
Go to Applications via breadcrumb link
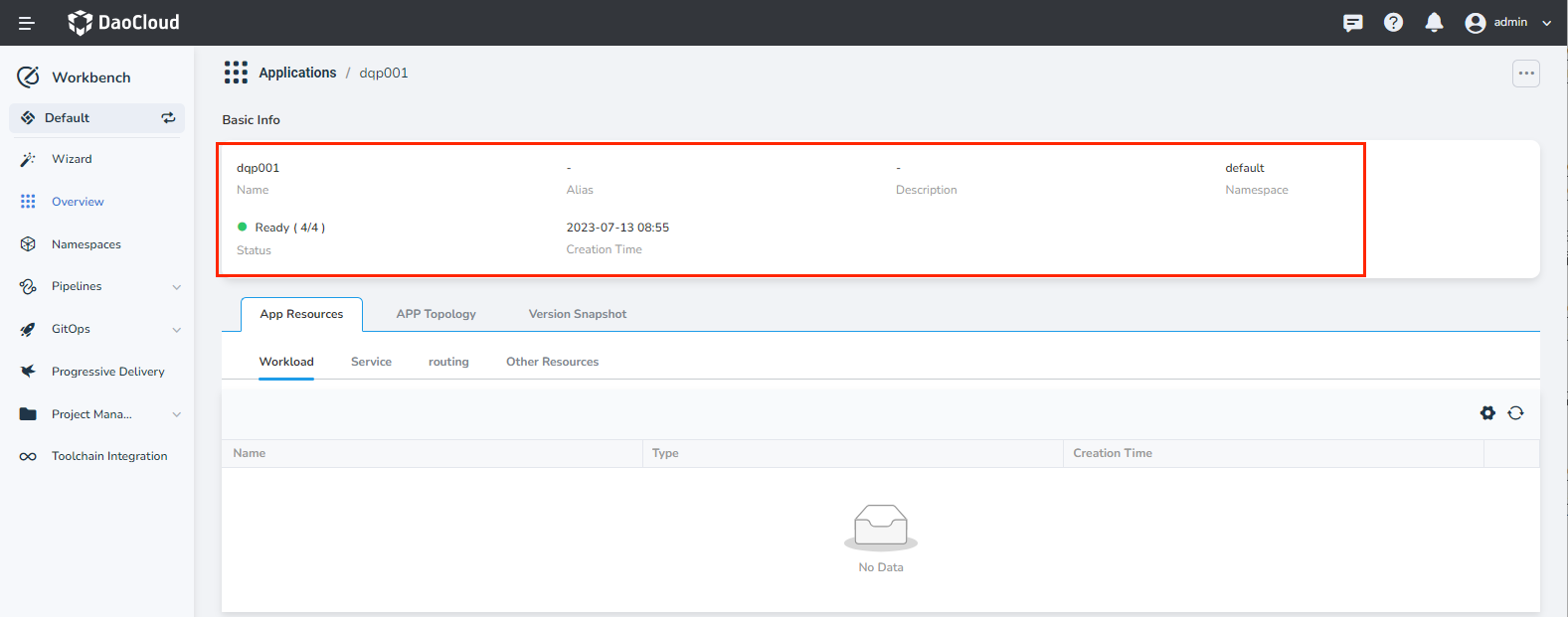297,73
